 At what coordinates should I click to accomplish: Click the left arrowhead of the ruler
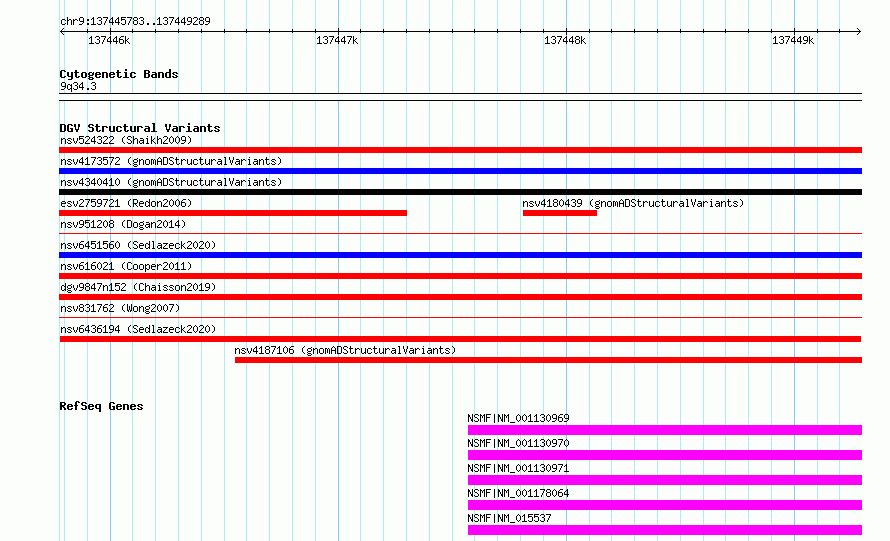tap(62, 31)
